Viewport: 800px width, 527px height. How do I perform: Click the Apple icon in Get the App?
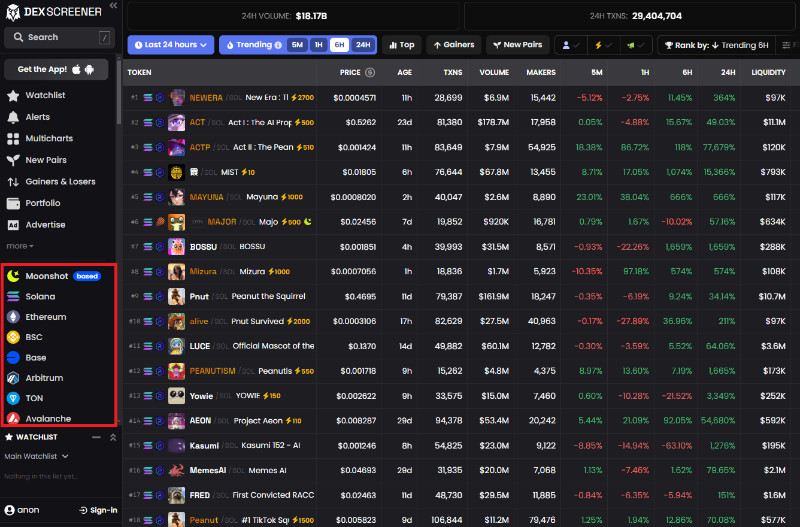[x=77, y=69]
